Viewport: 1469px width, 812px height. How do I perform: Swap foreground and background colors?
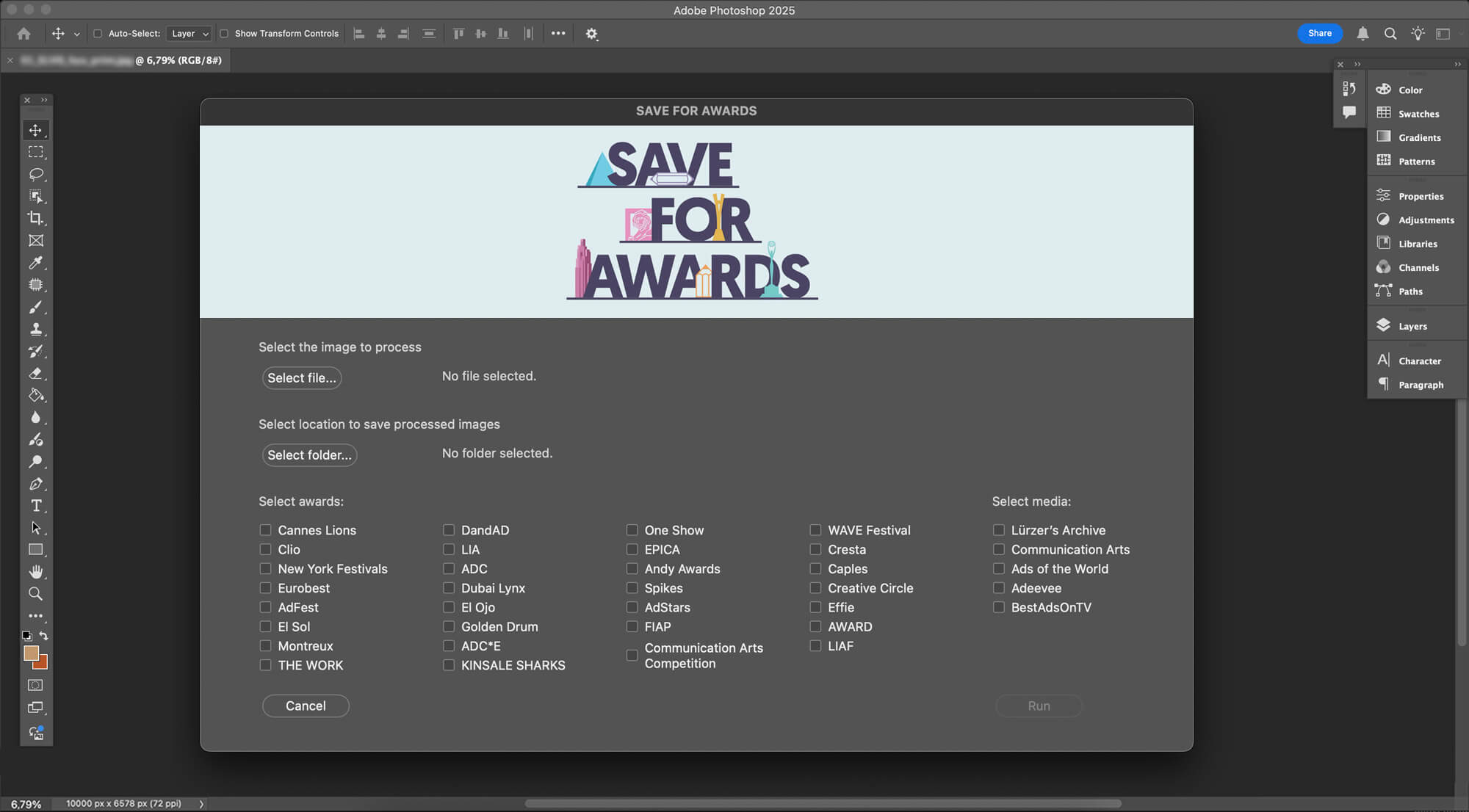click(44, 636)
